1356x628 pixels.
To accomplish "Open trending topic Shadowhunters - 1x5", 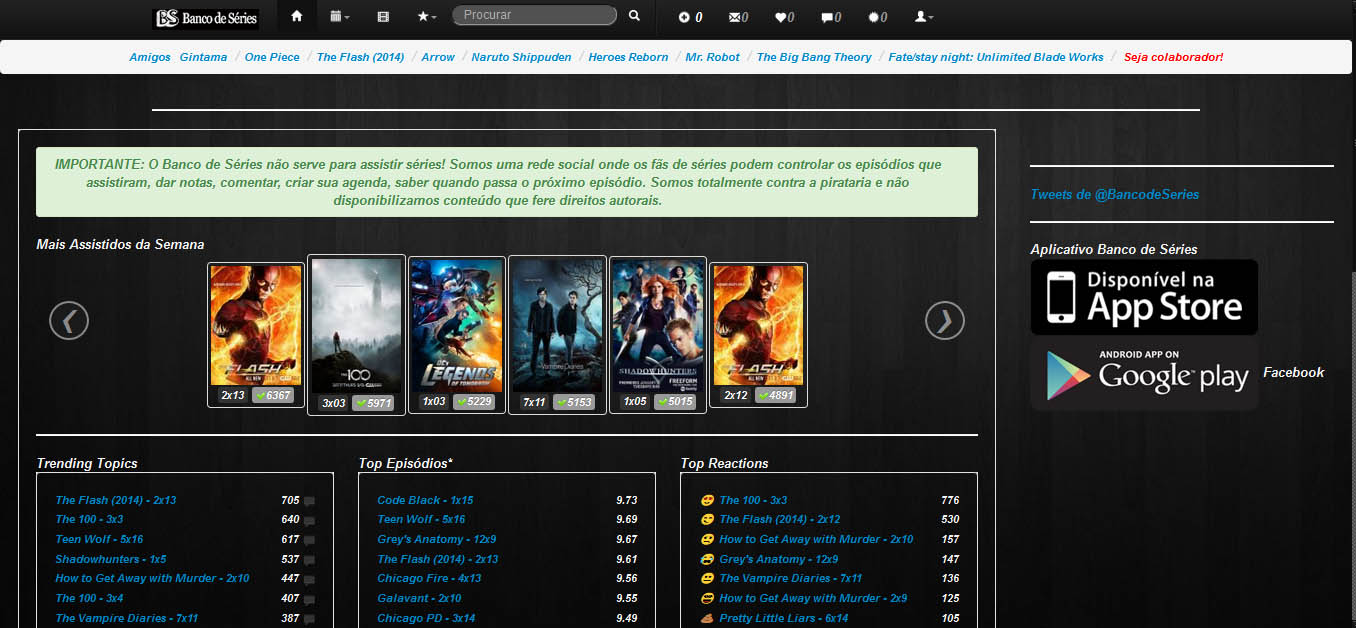I will coord(111,559).
